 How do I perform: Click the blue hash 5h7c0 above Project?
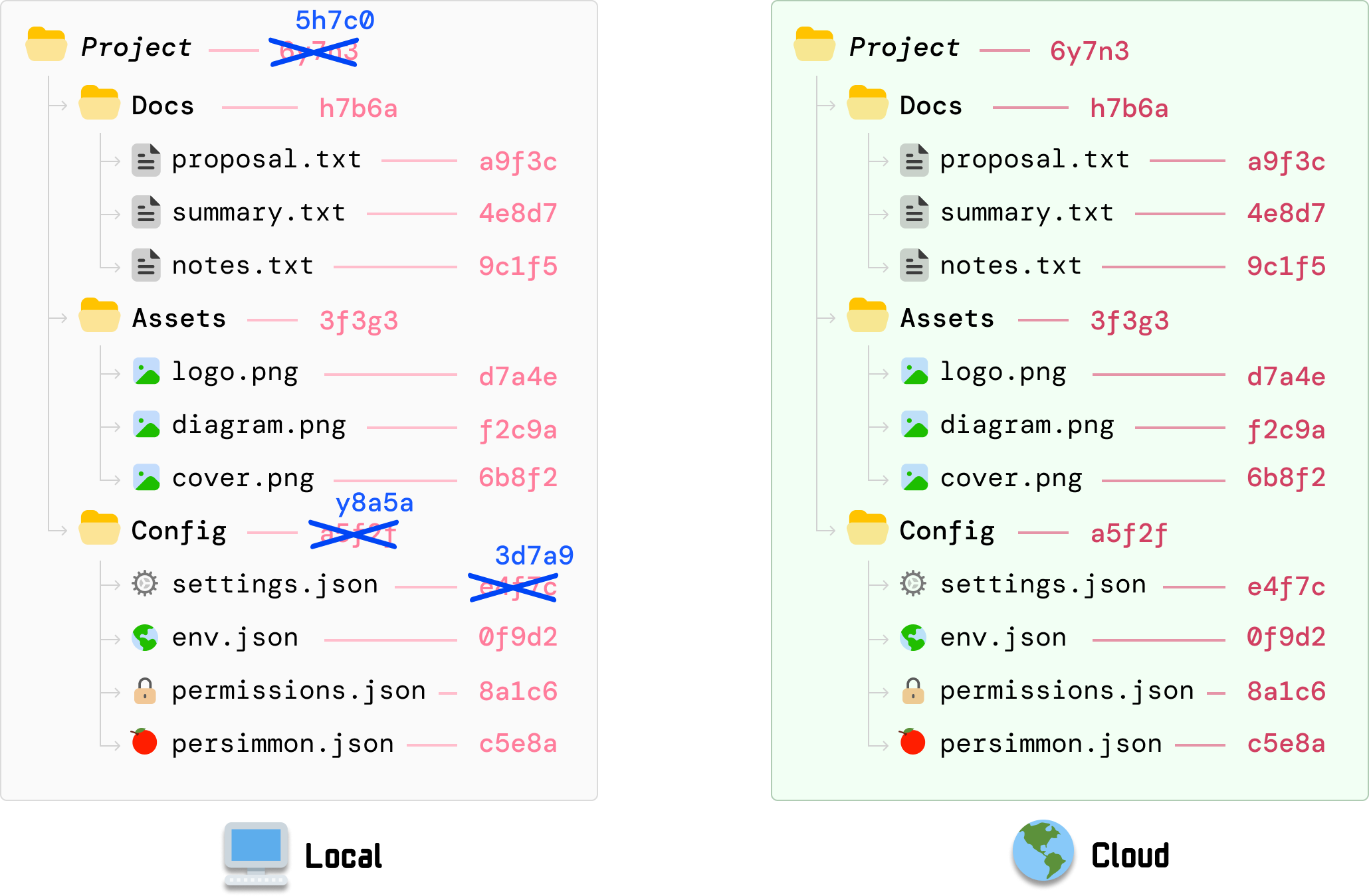pyautogui.click(x=335, y=21)
